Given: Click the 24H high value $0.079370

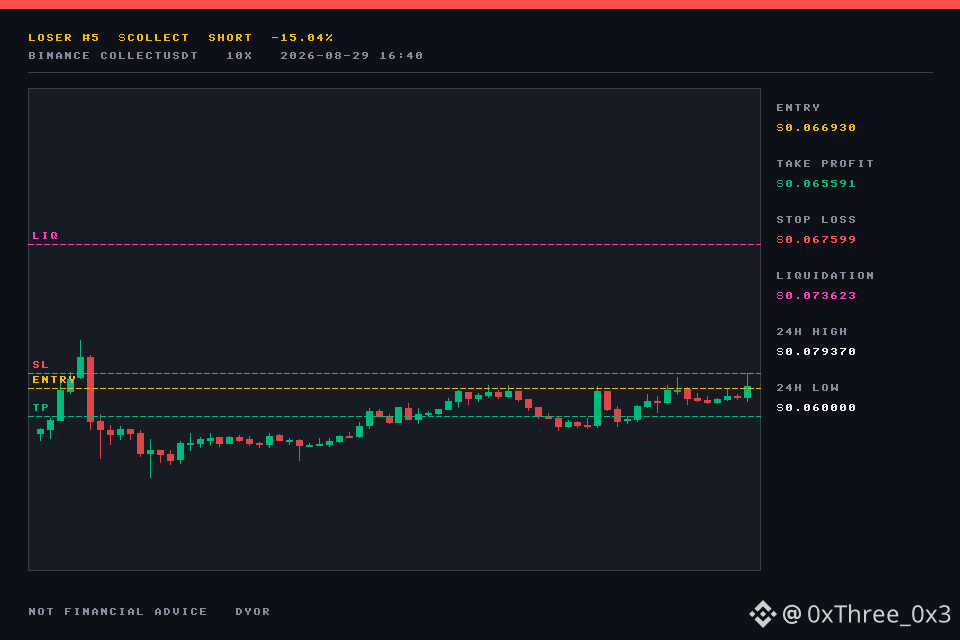Looking at the screenshot, I should point(816,352).
